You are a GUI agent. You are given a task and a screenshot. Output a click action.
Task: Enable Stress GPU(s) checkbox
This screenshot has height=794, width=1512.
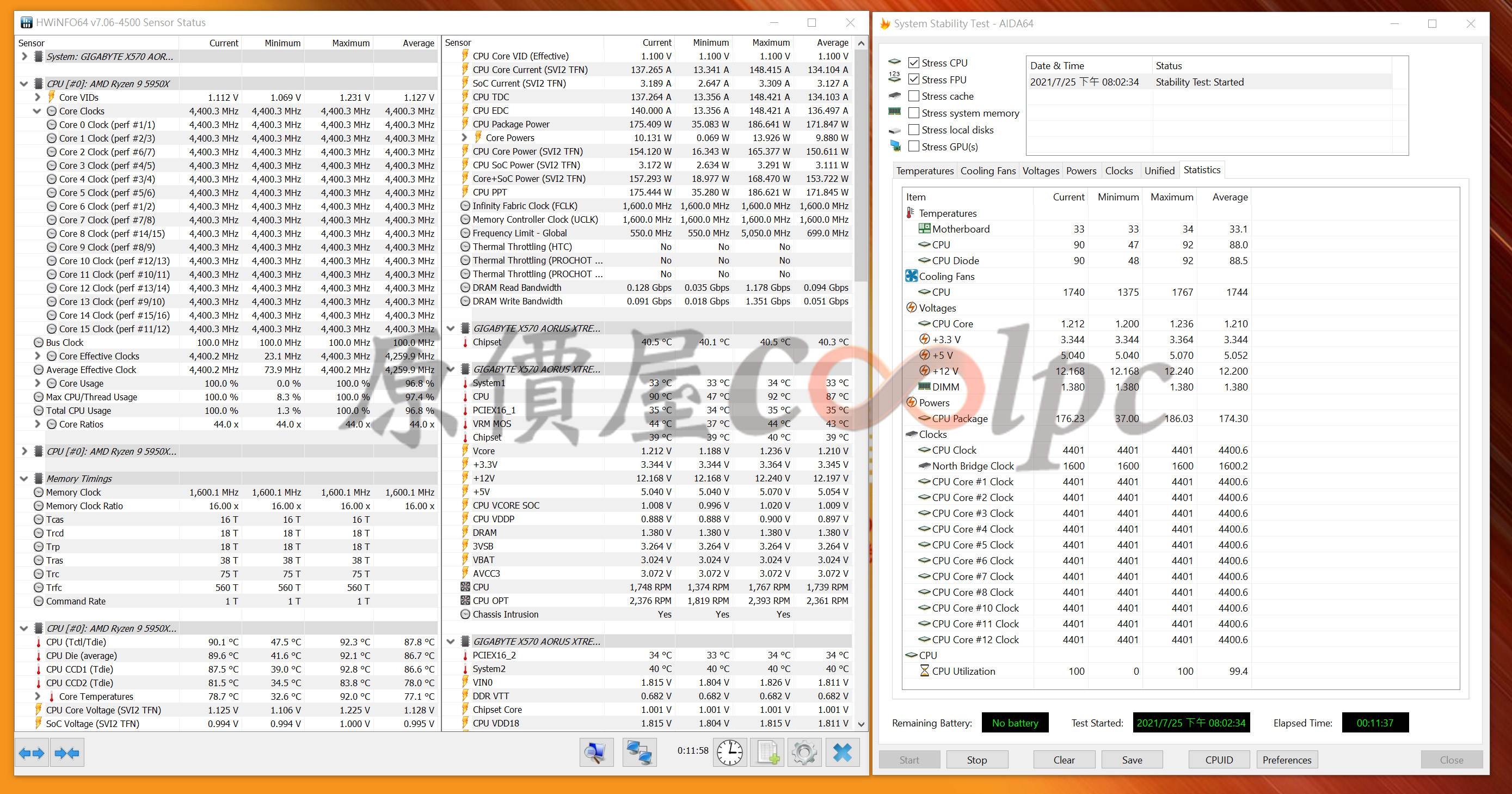click(x=913, y=146)
